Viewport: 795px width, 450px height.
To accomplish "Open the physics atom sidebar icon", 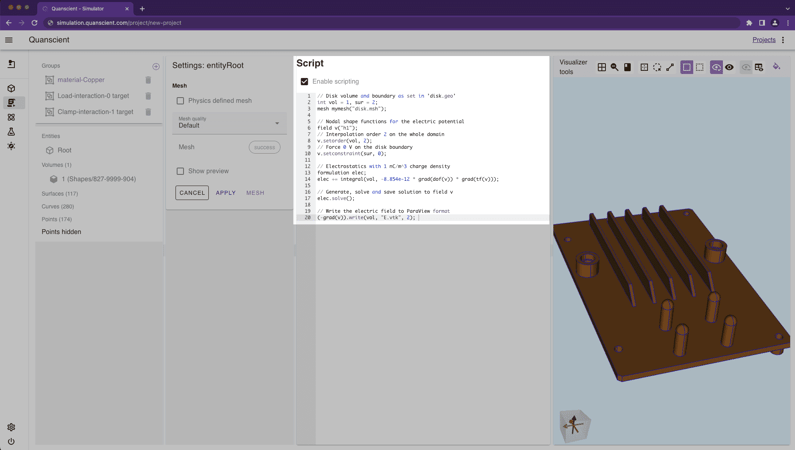I will coord(11,117).
